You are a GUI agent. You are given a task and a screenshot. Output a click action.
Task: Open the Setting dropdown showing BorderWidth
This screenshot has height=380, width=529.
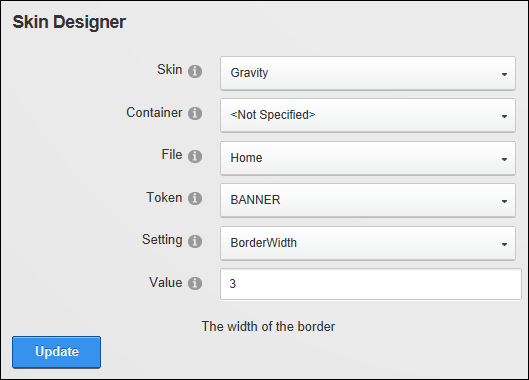pos(368,243)
